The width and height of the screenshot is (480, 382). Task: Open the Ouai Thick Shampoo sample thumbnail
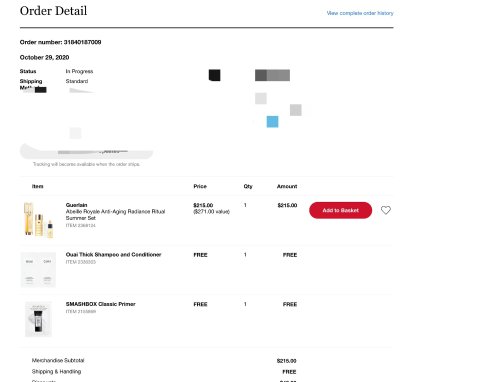click(38, 269)
